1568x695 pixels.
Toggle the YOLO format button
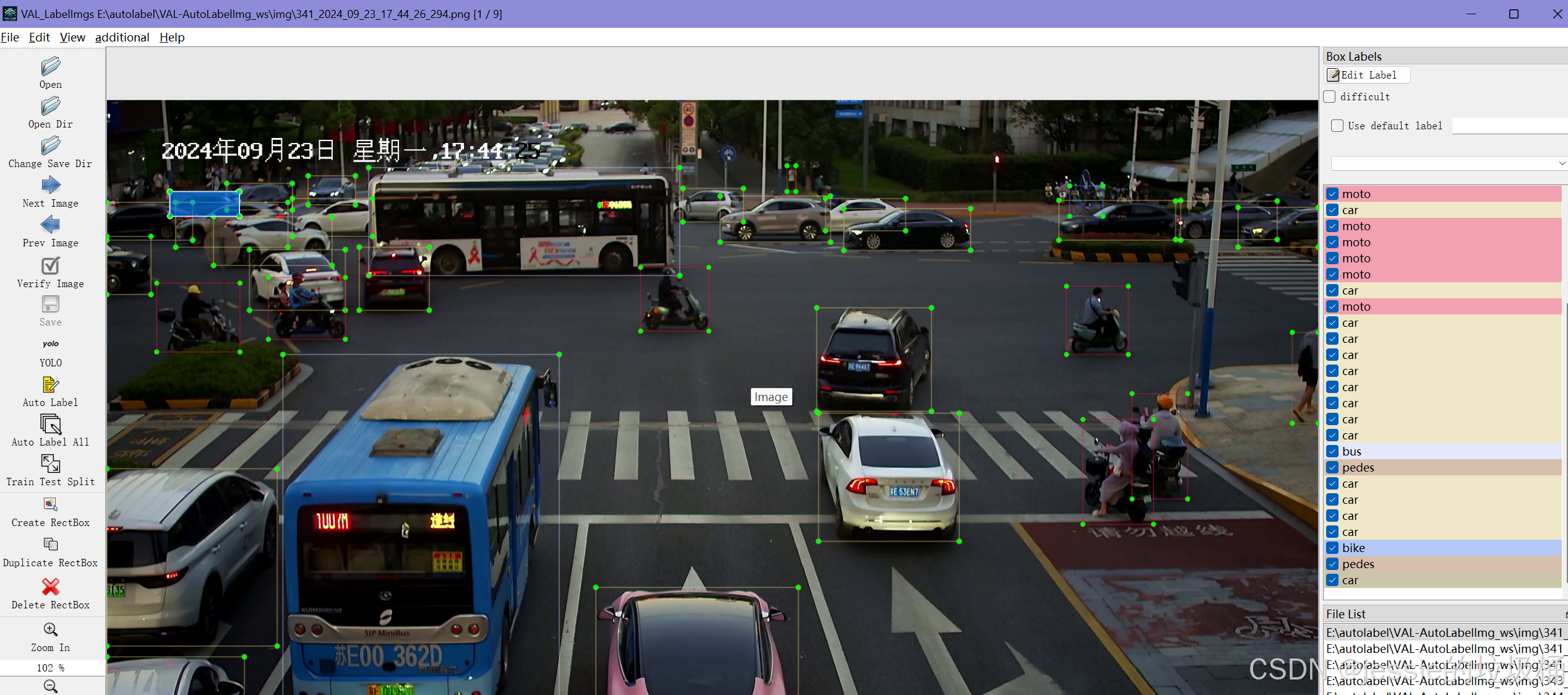coord(51,345)
